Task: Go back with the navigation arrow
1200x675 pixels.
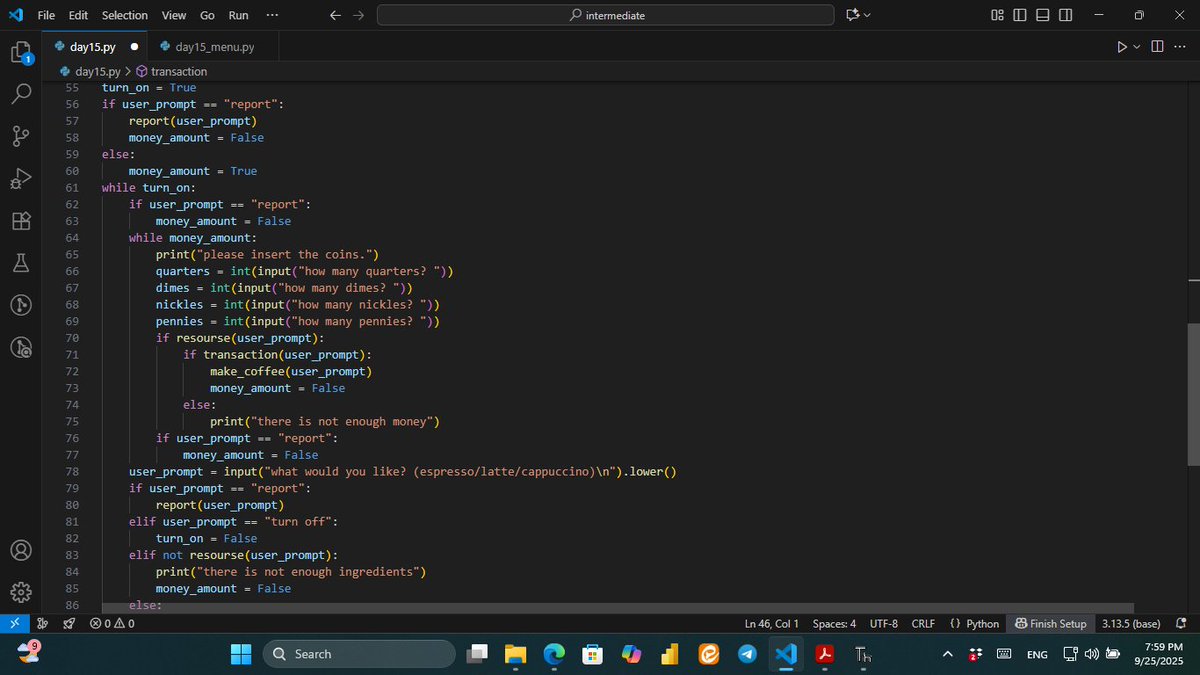Action: pyautogui.click(x=335, y=15)
